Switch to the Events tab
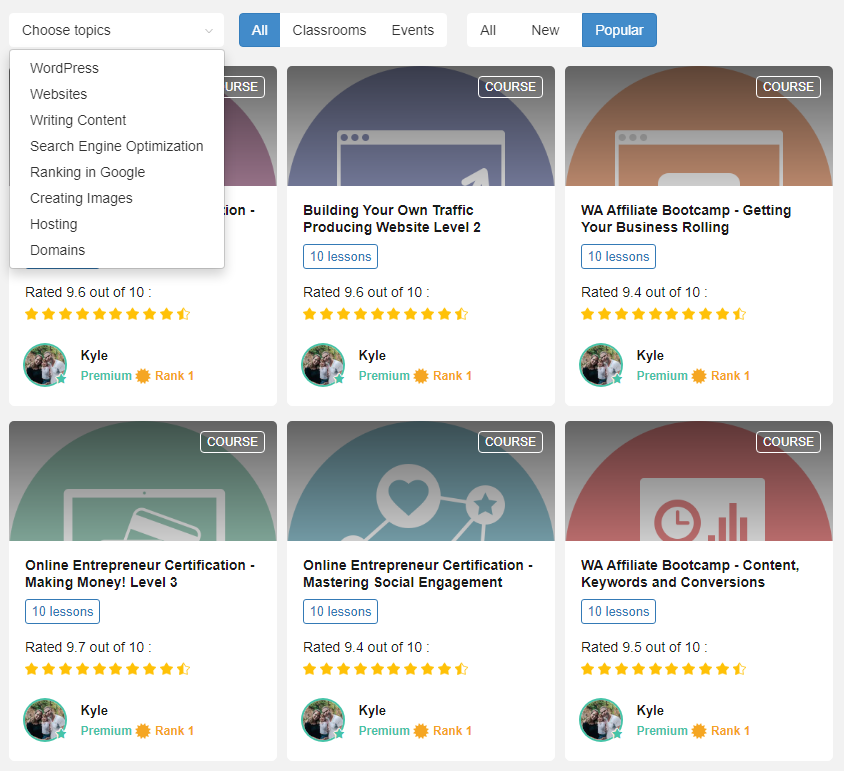844x771 pixels. click(412, 30)
